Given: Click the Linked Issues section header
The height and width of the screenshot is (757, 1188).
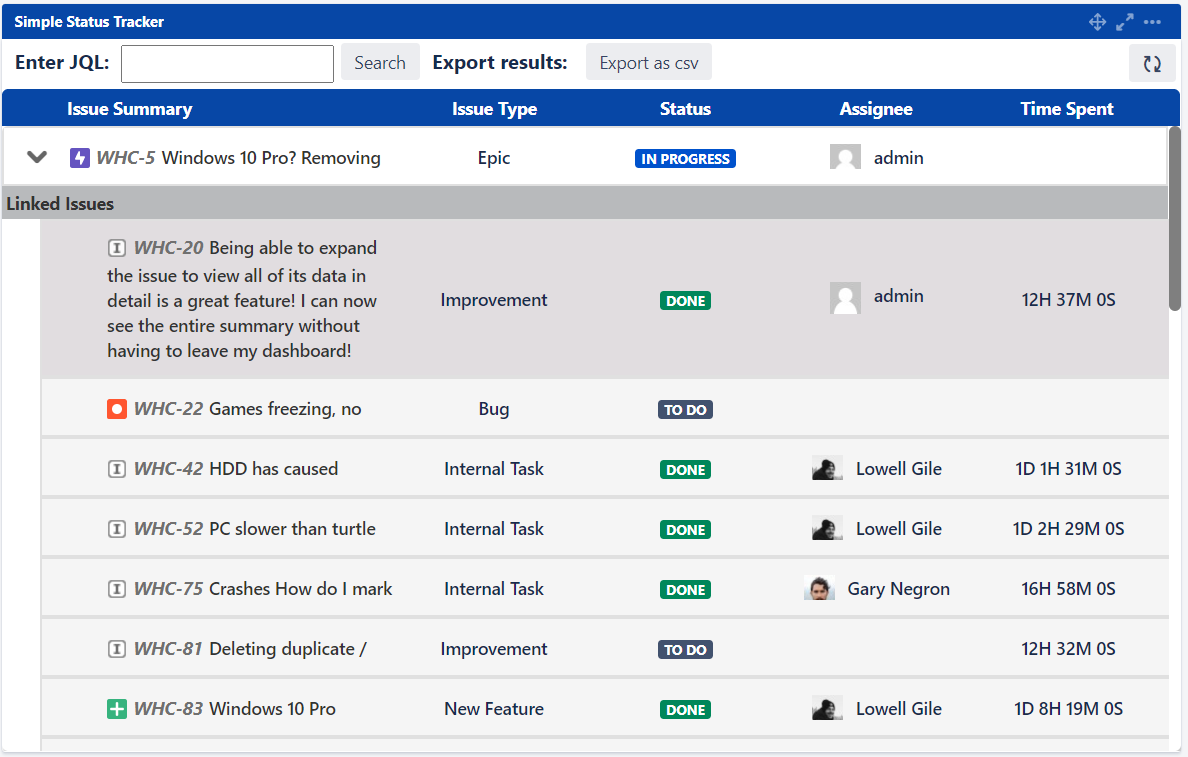Looking at the screenshot, I should (x=585, y=204).
